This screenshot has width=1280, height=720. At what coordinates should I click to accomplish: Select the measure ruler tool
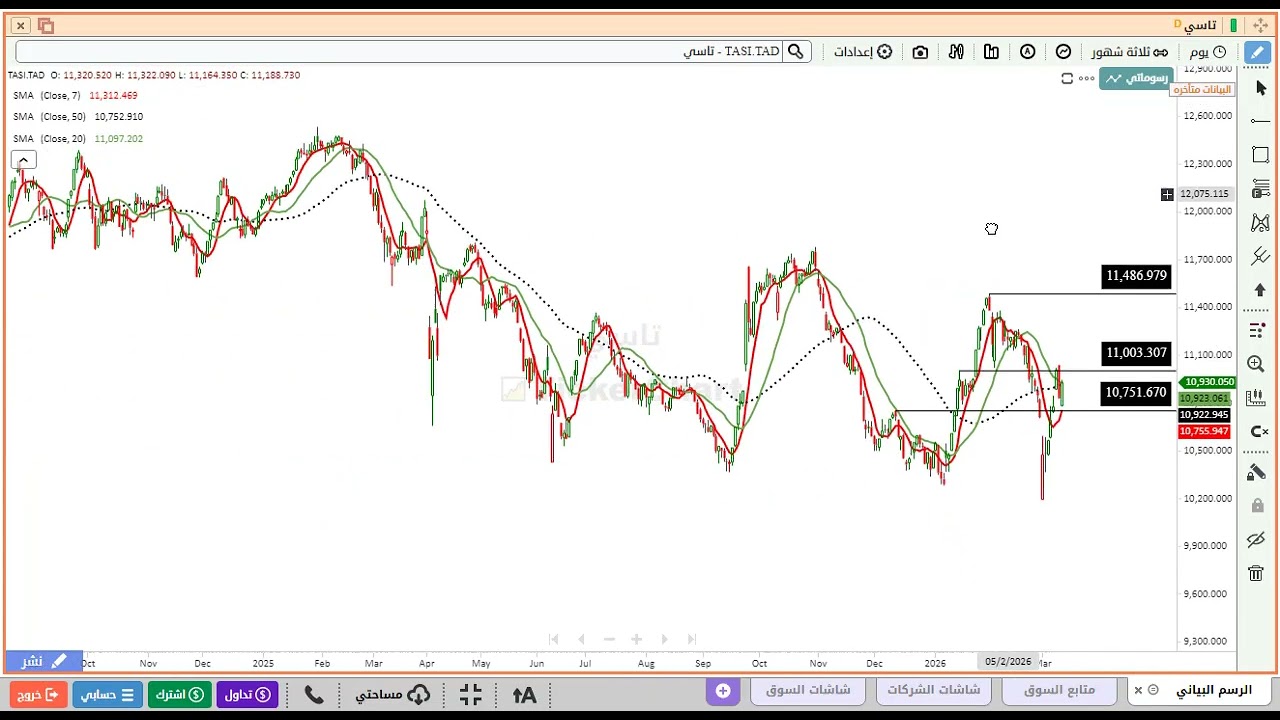1256,398
